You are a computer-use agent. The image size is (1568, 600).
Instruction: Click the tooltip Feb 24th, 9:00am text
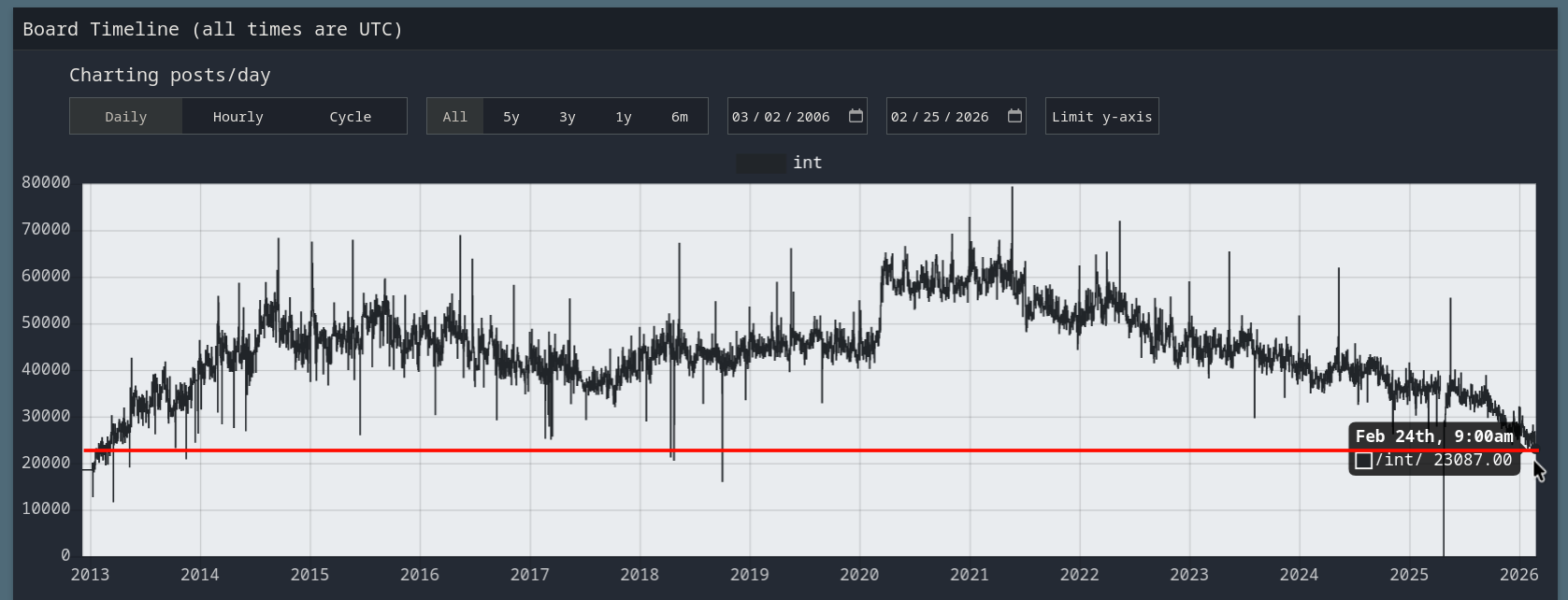tap(1434, 436)
